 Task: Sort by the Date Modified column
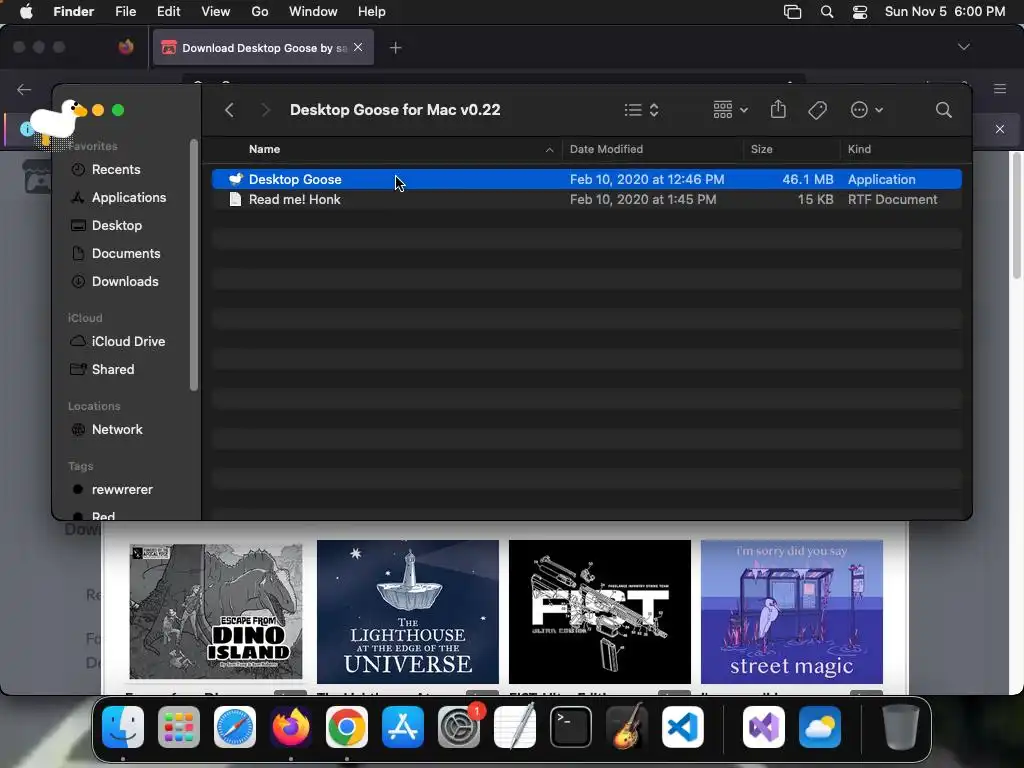pyautogui.click(x=606, y=149)
